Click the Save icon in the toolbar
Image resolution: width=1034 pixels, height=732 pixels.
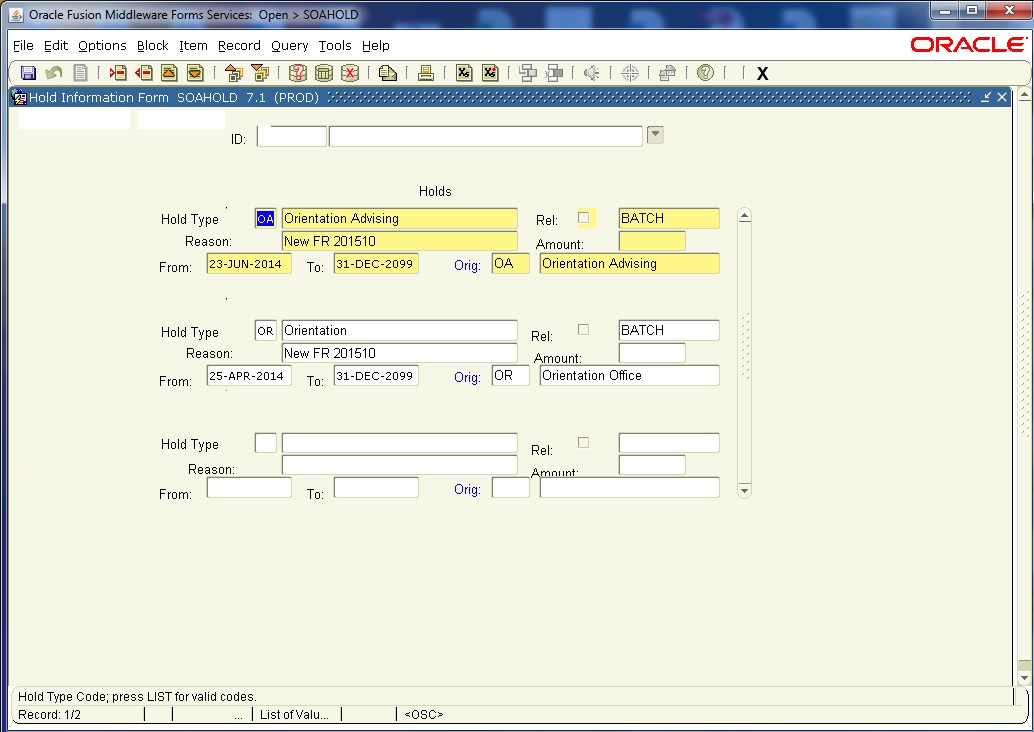tap(28, 73)
